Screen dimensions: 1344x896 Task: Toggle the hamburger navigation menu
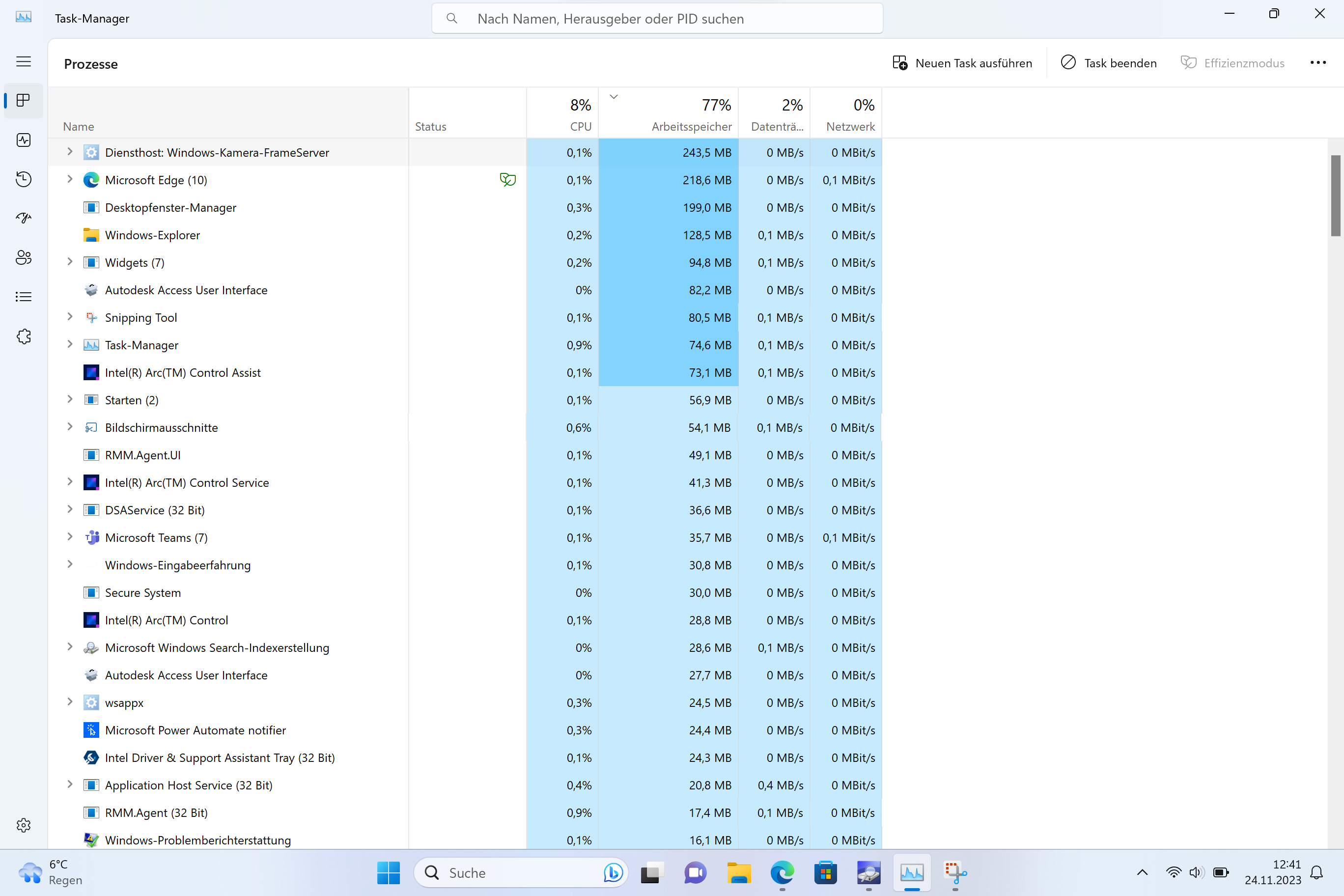point(24,62)
